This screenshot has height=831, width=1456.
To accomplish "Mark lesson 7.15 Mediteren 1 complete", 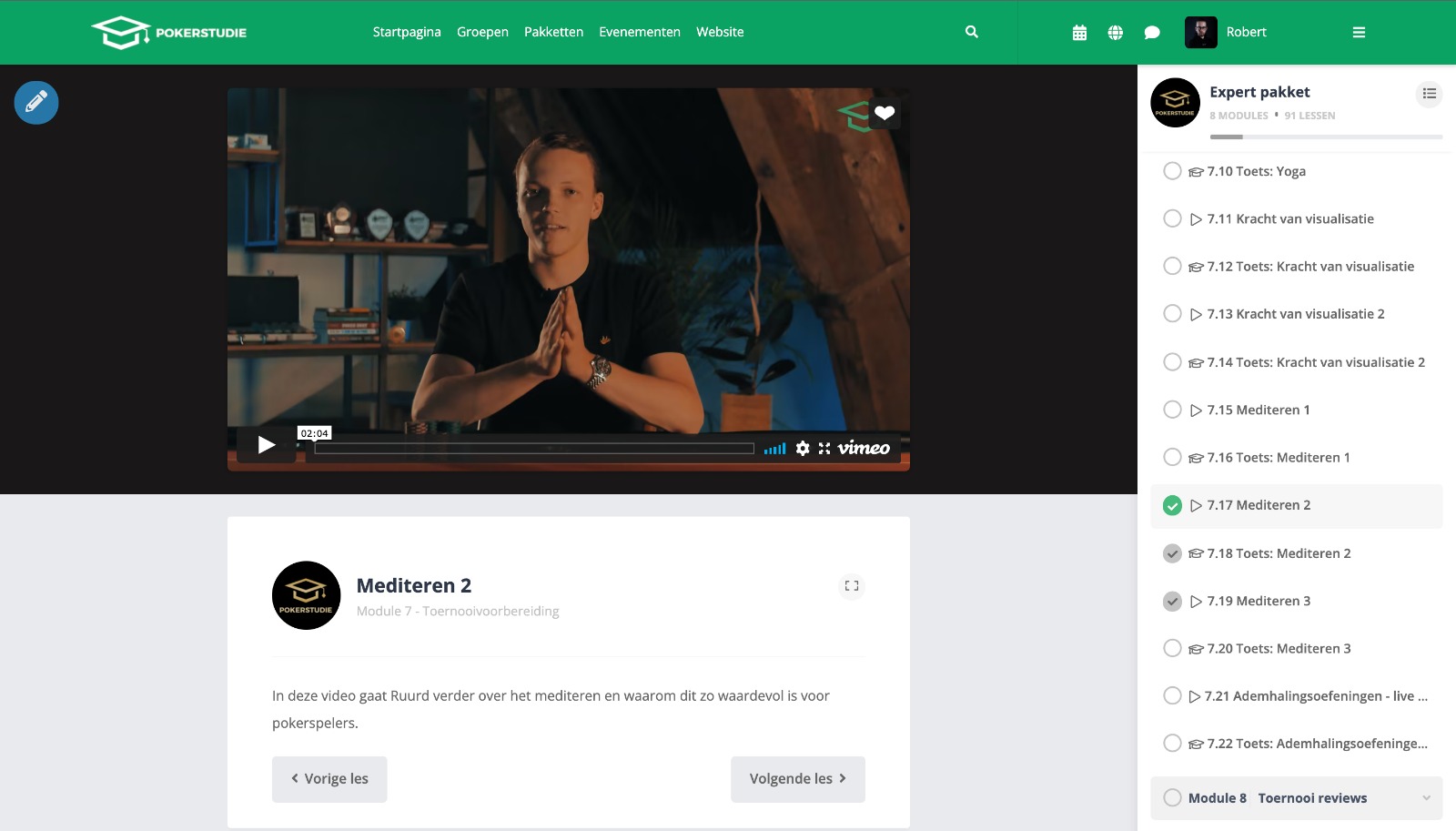I will coord(1172,410).
